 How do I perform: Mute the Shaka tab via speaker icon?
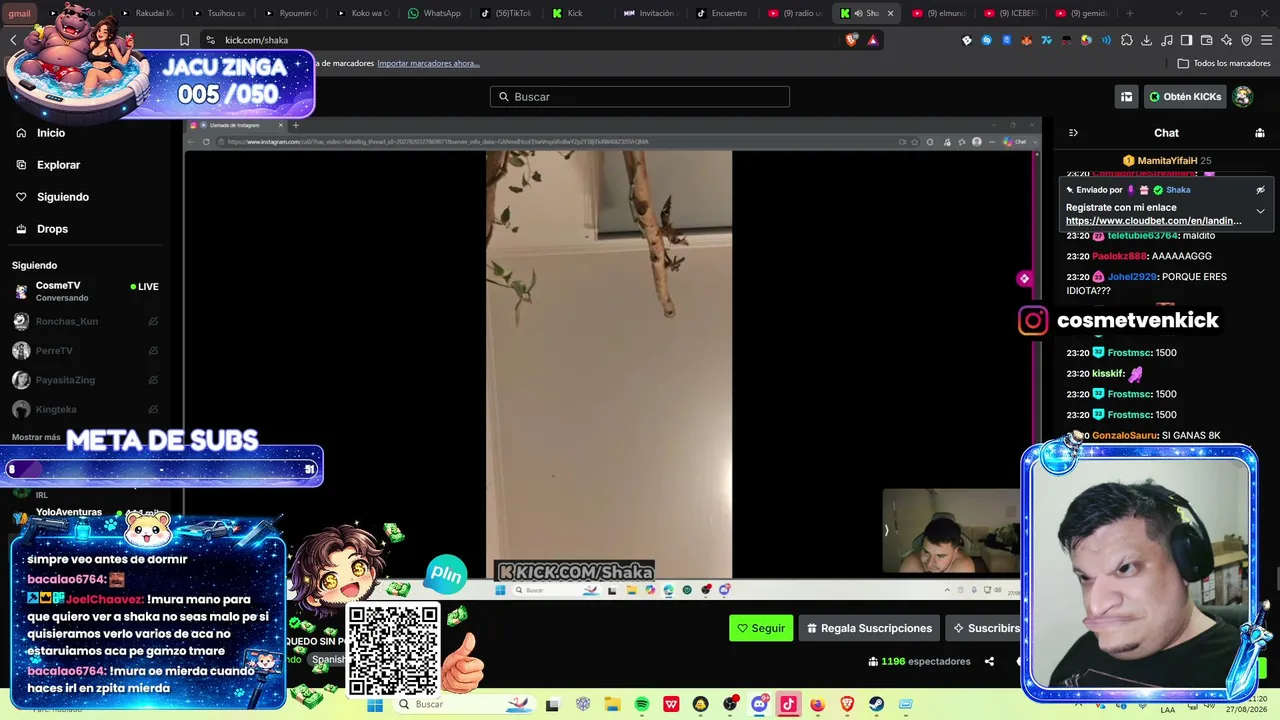[858, 13]
